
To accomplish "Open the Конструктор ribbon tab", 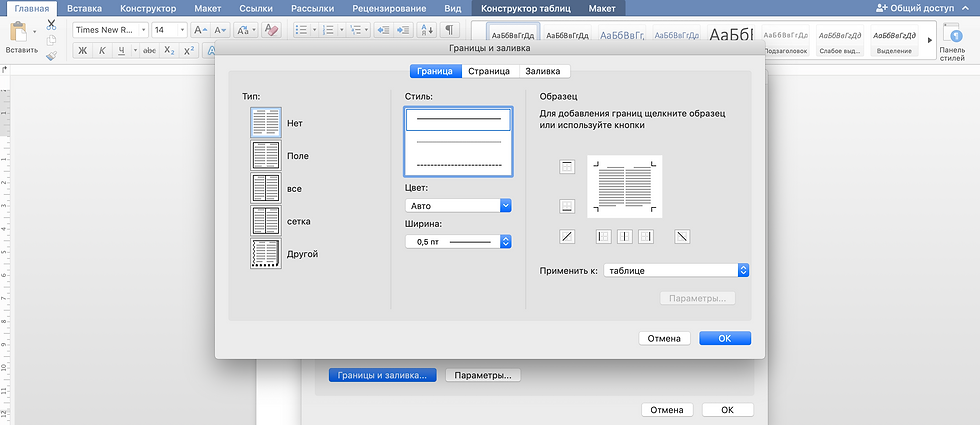I will pyautogui.click(x=148, y=9).
